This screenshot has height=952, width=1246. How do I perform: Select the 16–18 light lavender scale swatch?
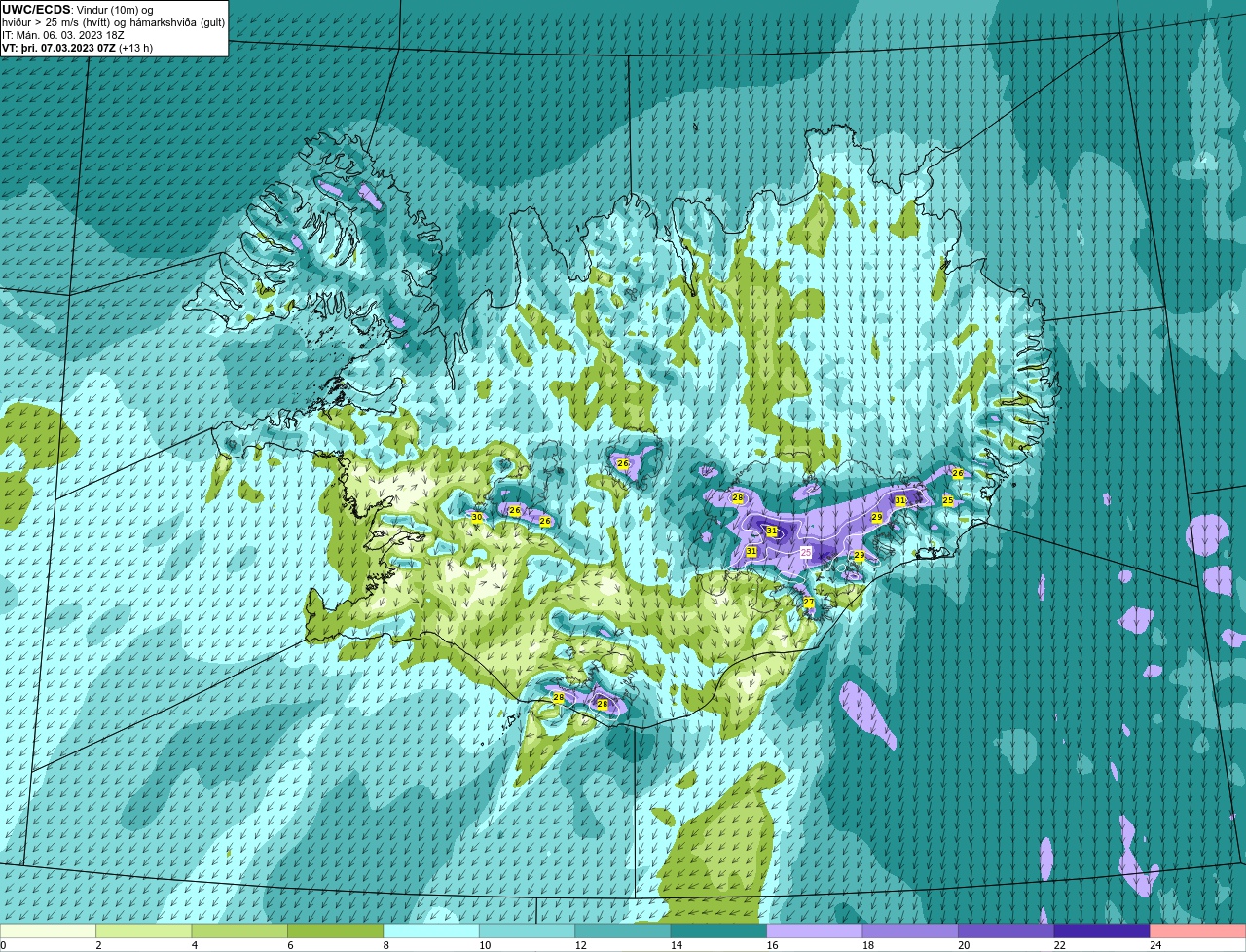point(815,931)
